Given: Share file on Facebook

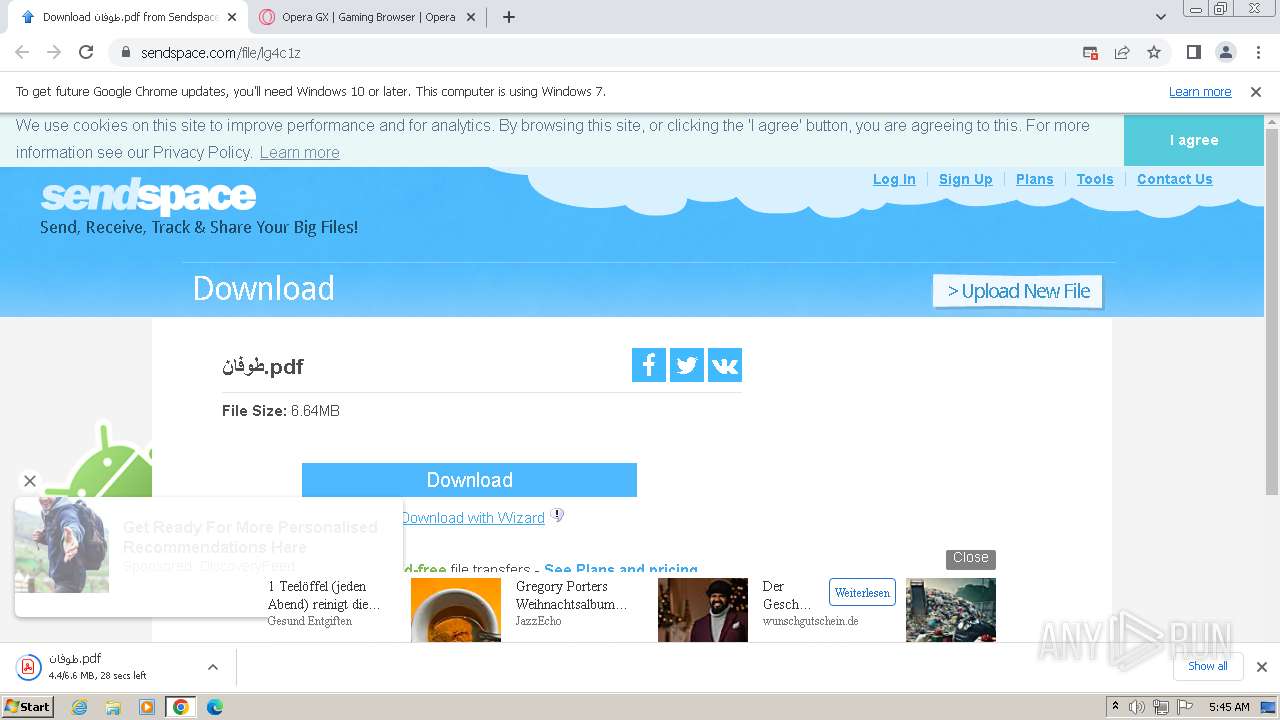Looking at the screenshot, I should [649, 365].
